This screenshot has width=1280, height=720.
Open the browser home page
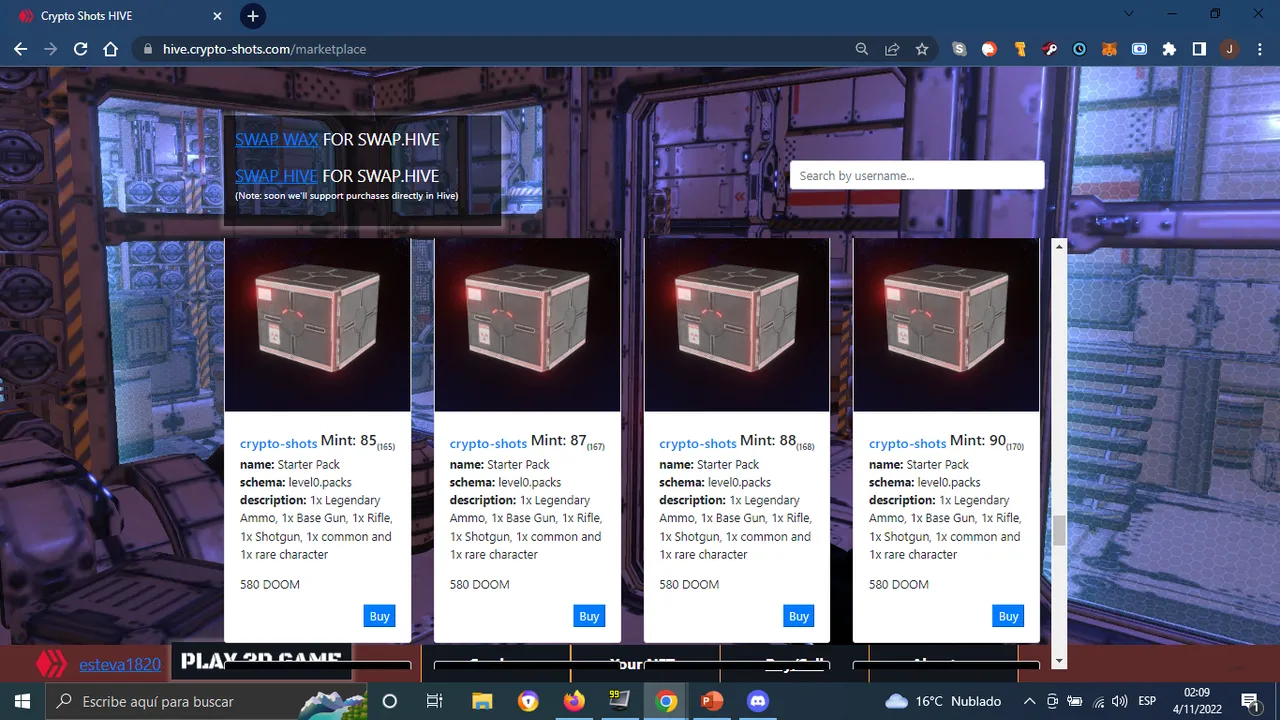click(111, 49)
